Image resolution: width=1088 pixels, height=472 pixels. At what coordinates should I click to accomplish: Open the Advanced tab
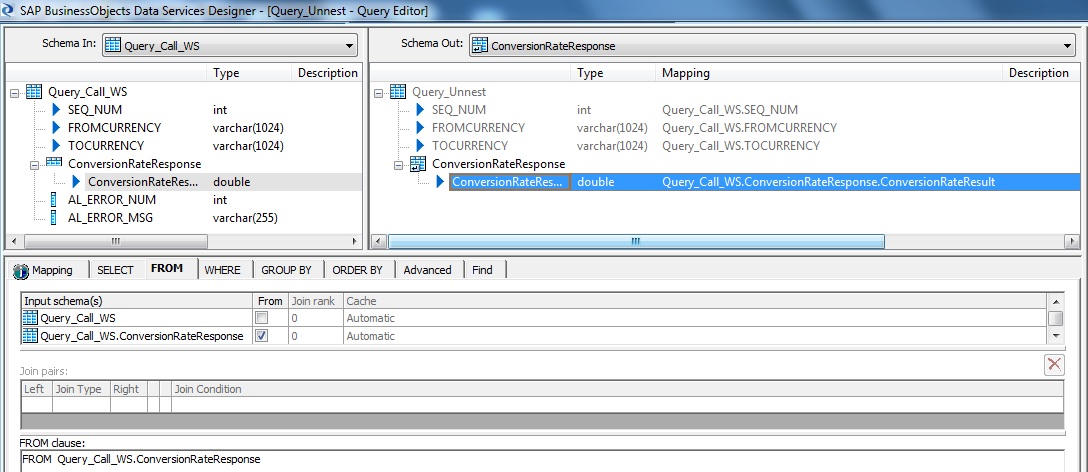point(427,270)
